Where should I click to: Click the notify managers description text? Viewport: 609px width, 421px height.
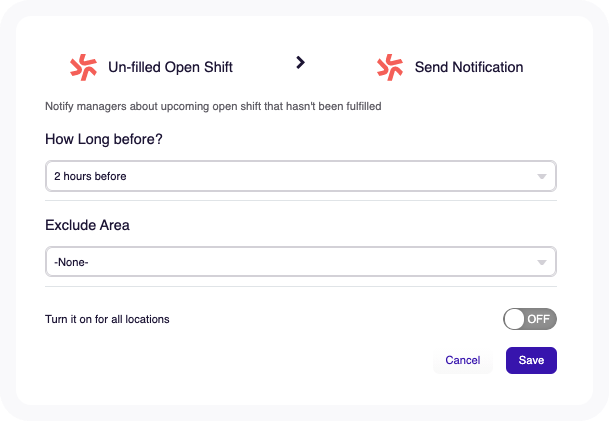[x=213, y=106]
